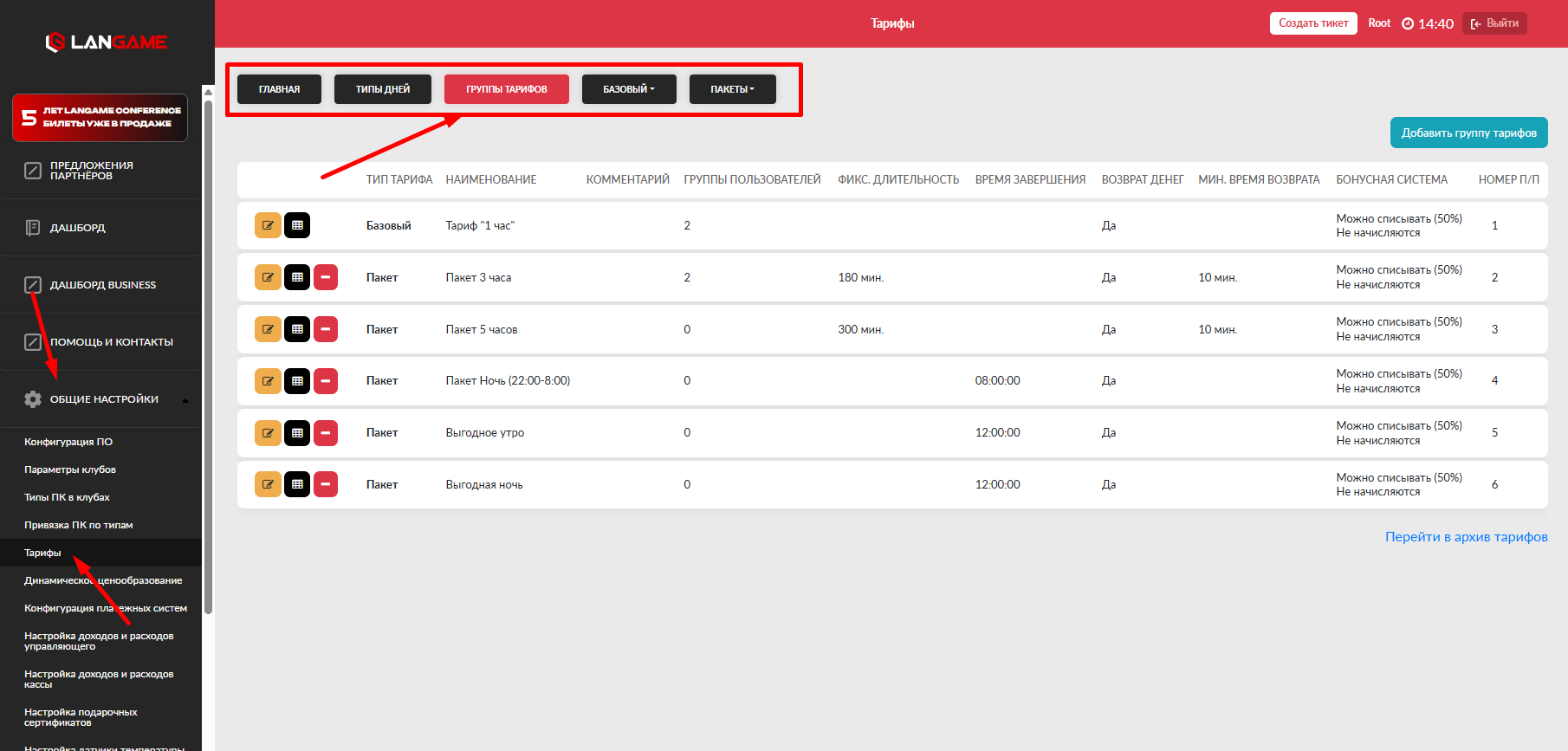Open the table icon for Пакет 5 часов
Screen dimensions: 1568x751
(x=297, y=329)
